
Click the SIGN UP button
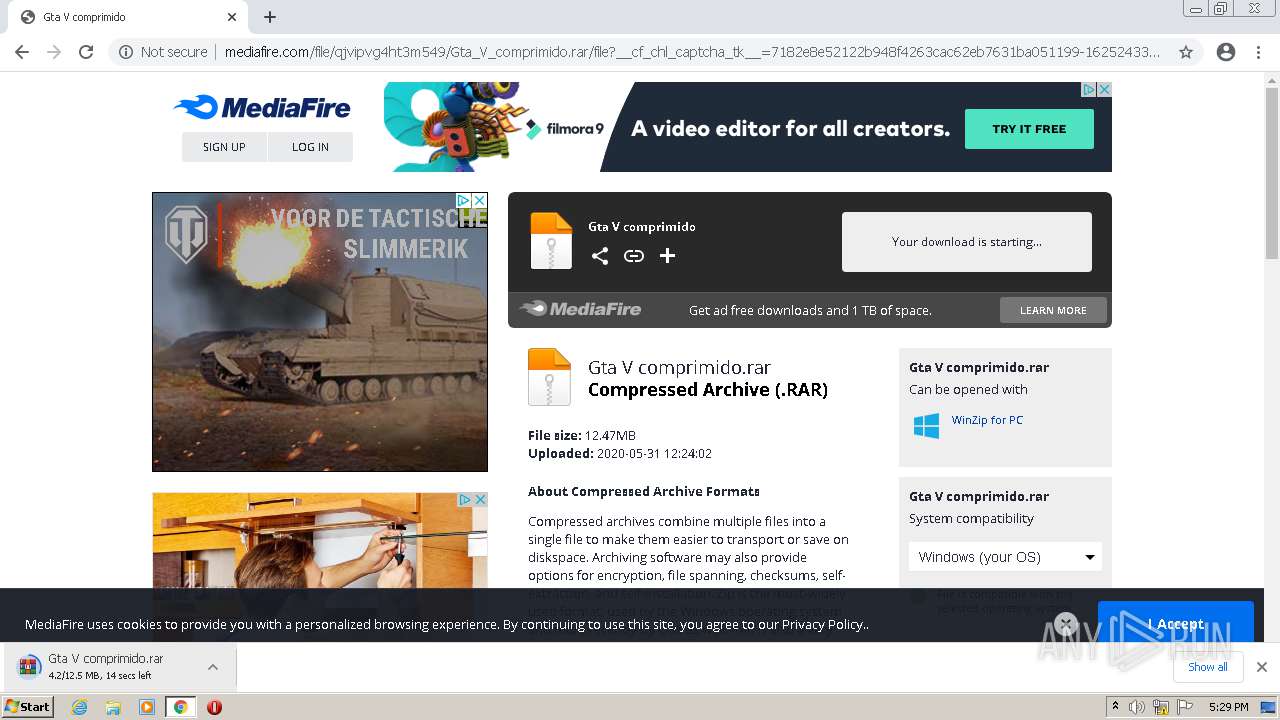pos(224,147)
